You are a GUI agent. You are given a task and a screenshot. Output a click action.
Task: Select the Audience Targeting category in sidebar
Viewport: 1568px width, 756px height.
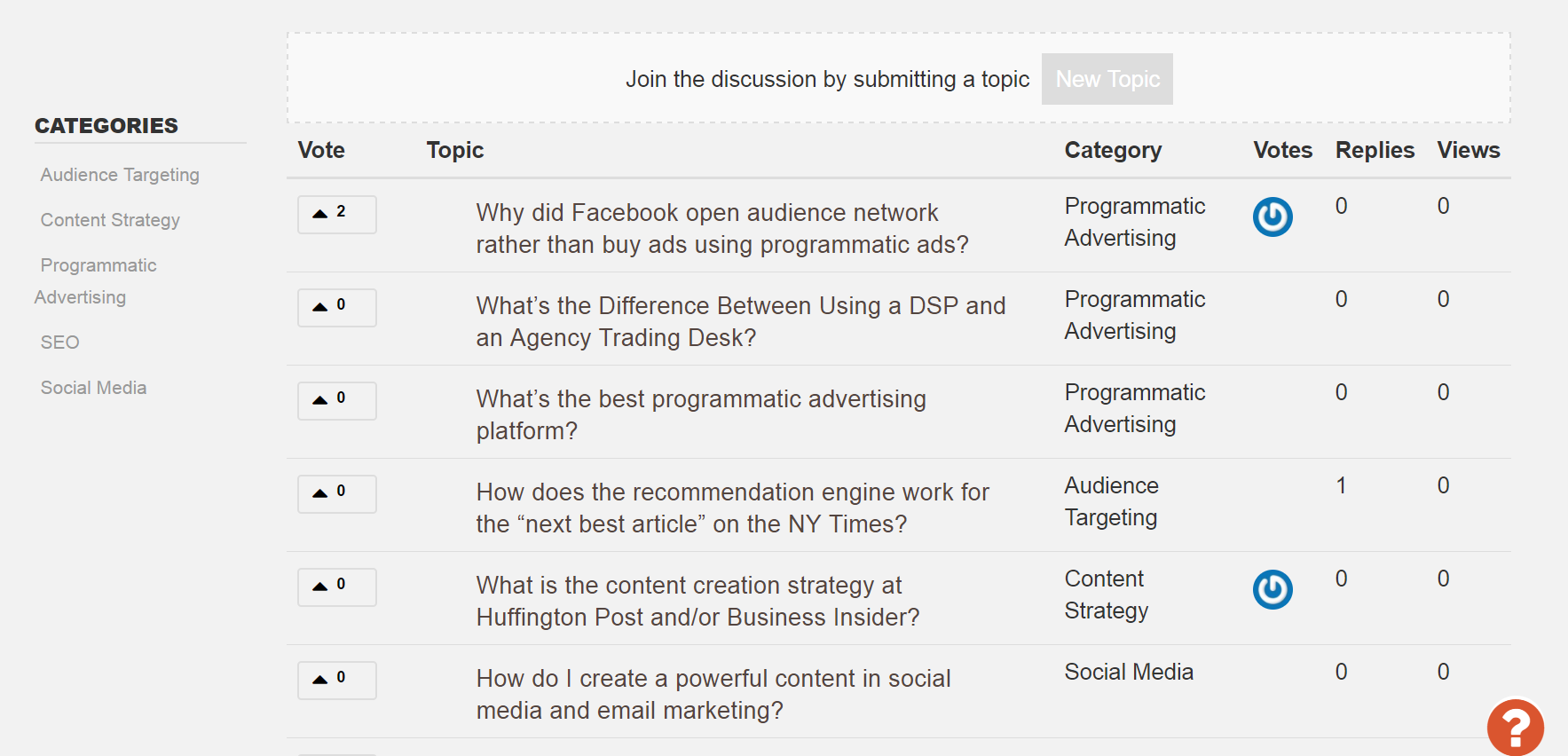click(x=120, y=175)
